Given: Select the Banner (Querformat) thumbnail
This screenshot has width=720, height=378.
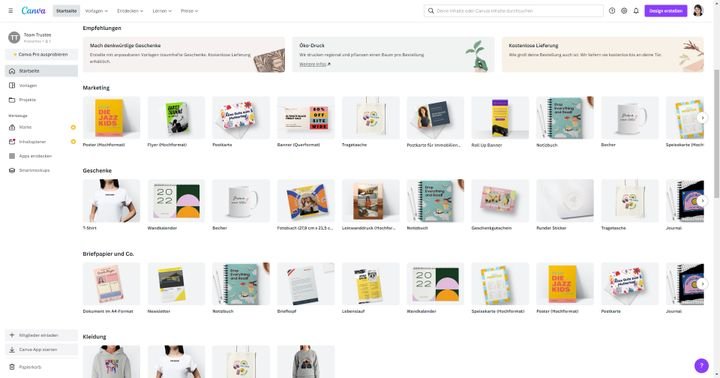Looking at the screenshot, I should 306,118.
